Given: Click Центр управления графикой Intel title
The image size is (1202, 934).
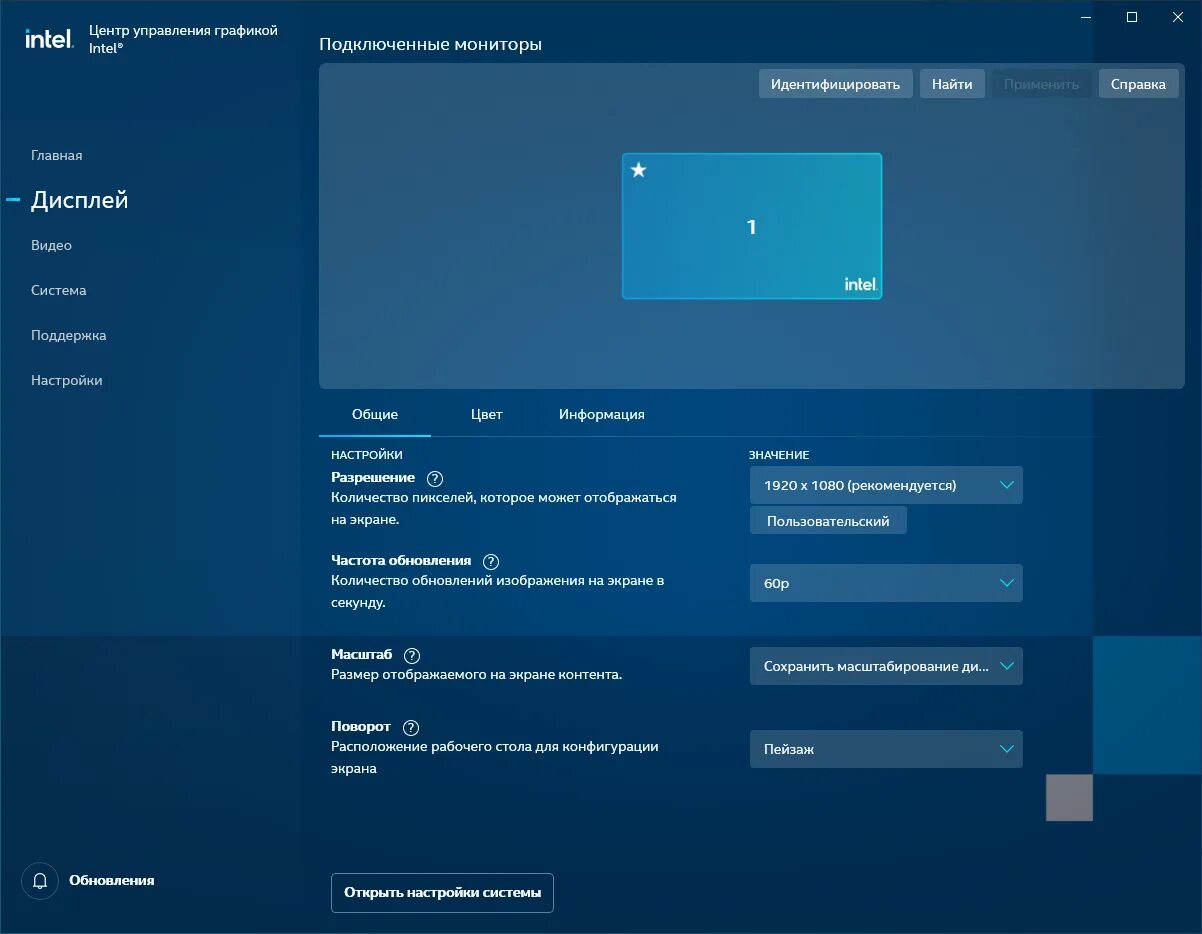Looking at the screenshot, I should point(183,38).
